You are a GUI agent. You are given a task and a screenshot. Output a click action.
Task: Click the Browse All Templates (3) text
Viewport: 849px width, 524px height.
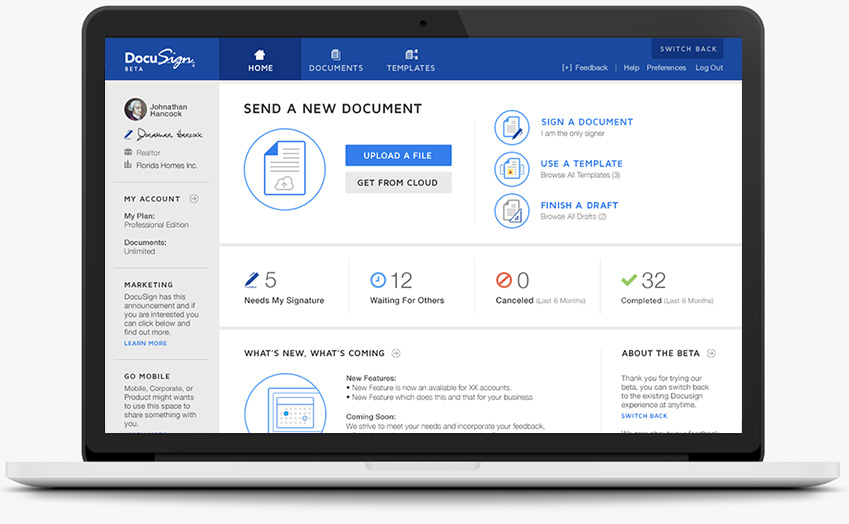(x=580, y=175)
